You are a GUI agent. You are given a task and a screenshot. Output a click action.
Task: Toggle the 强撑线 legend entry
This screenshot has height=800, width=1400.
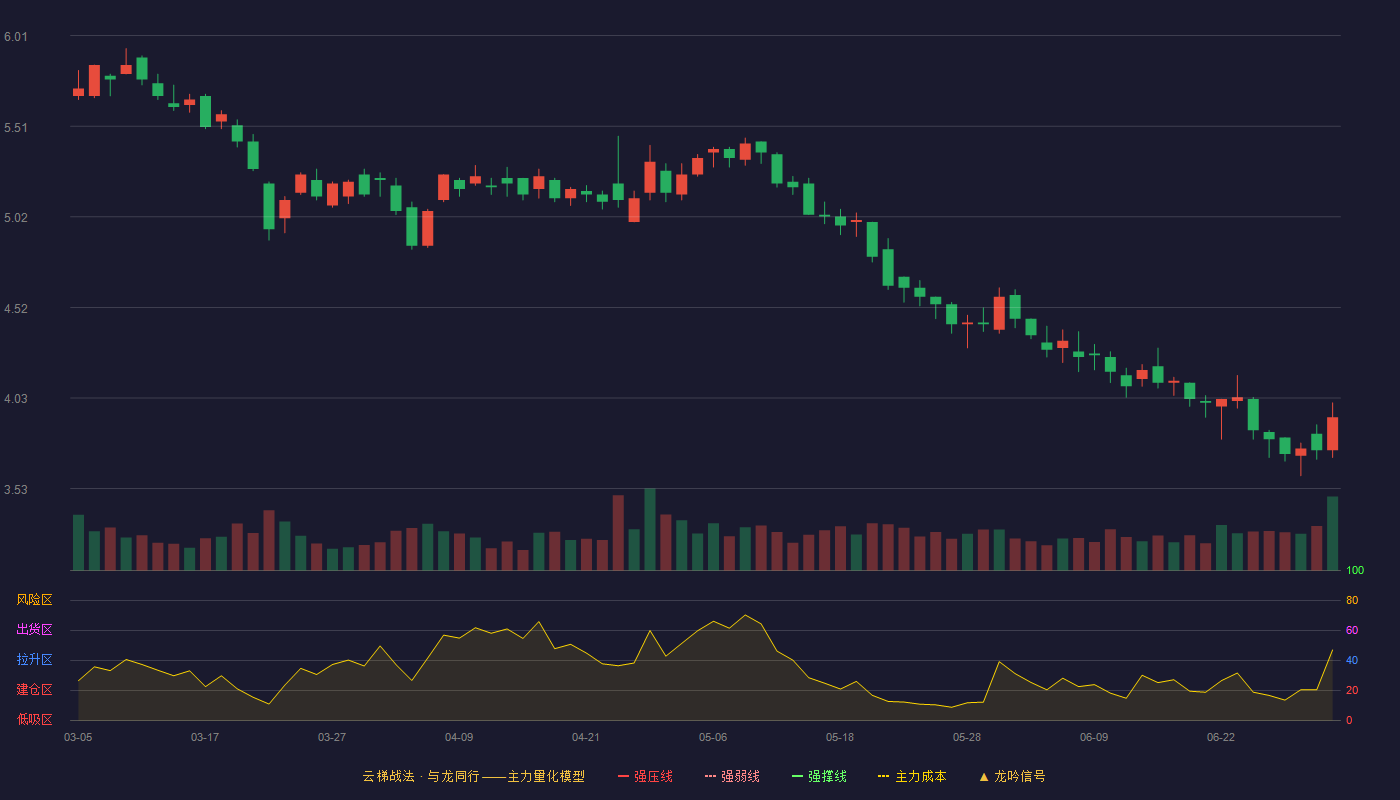(x=819, y=776)
